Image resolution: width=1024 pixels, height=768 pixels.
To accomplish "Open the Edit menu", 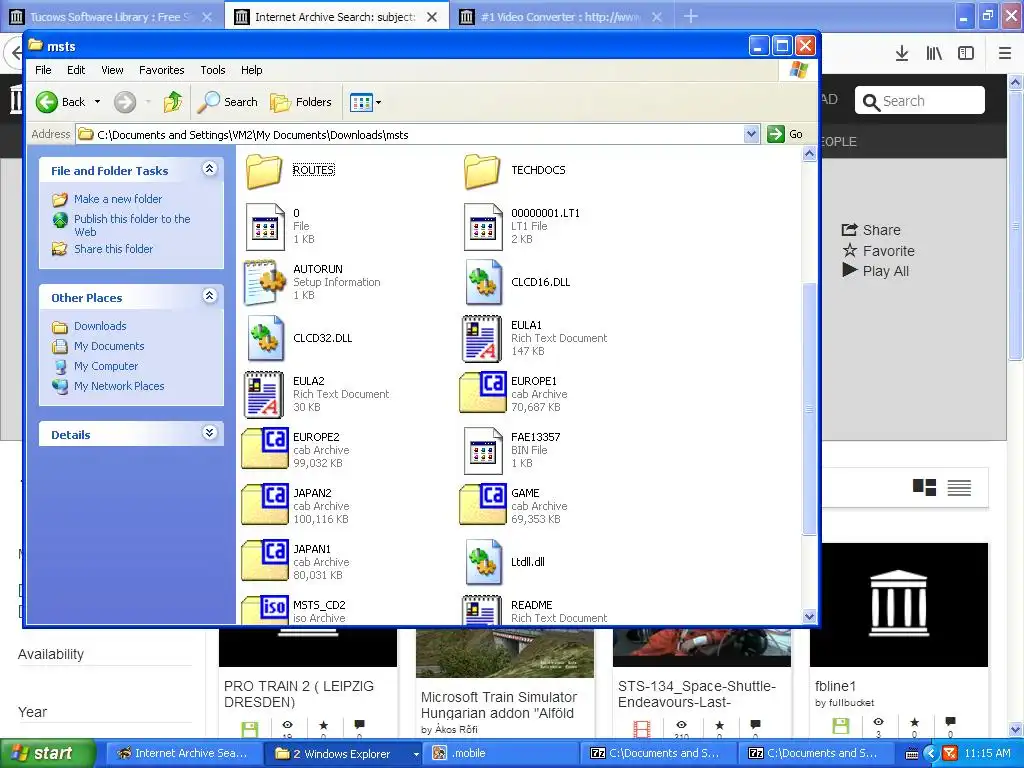I will pos(76,70).
